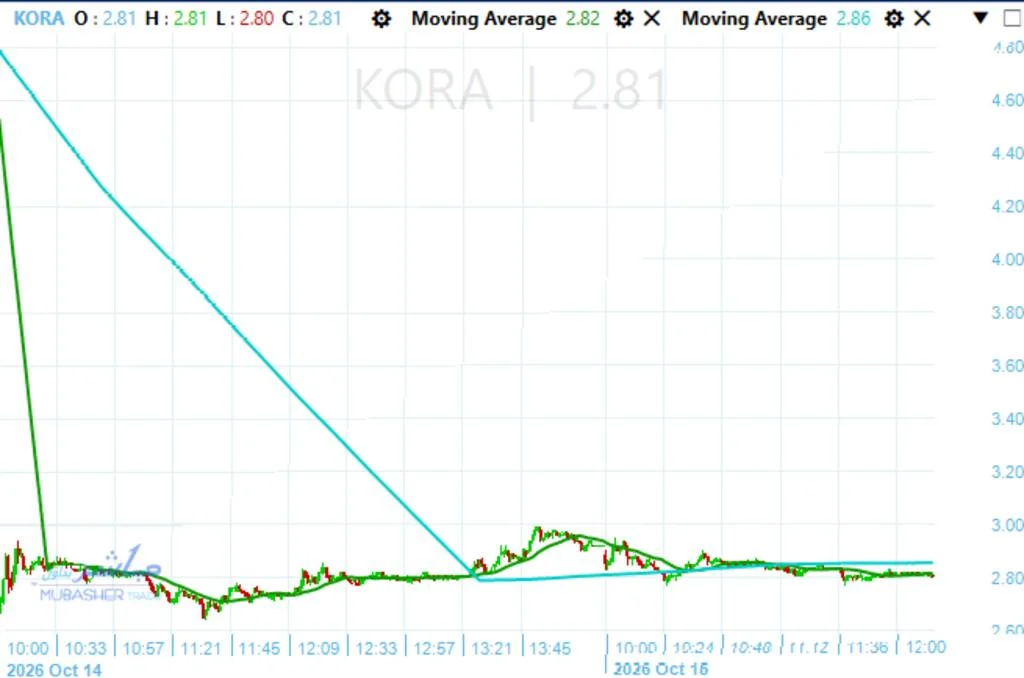1024x678 pixels.
Task: Click the high value "H : 2.81"
Action: pyautogui.click(x=176, y=19)
